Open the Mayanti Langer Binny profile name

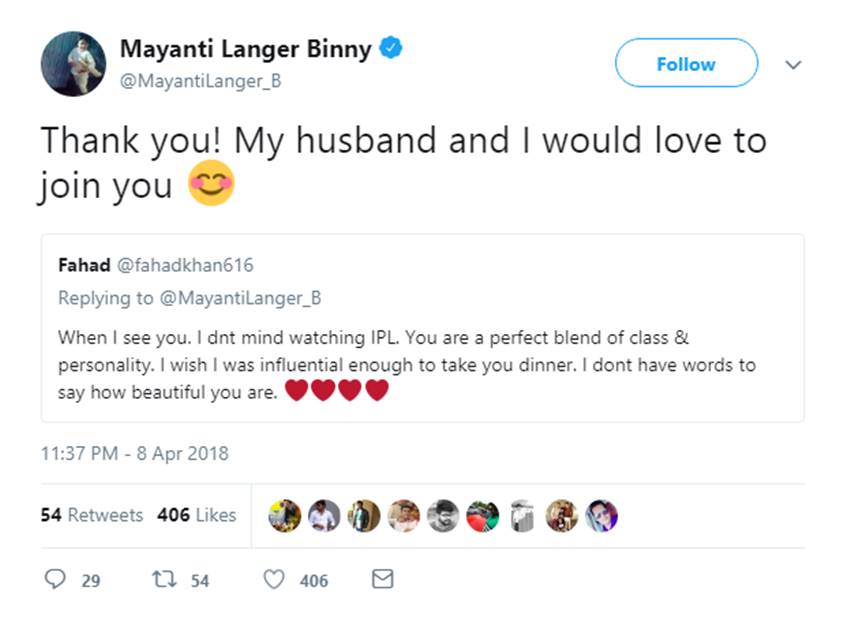(x=245, y=48)
